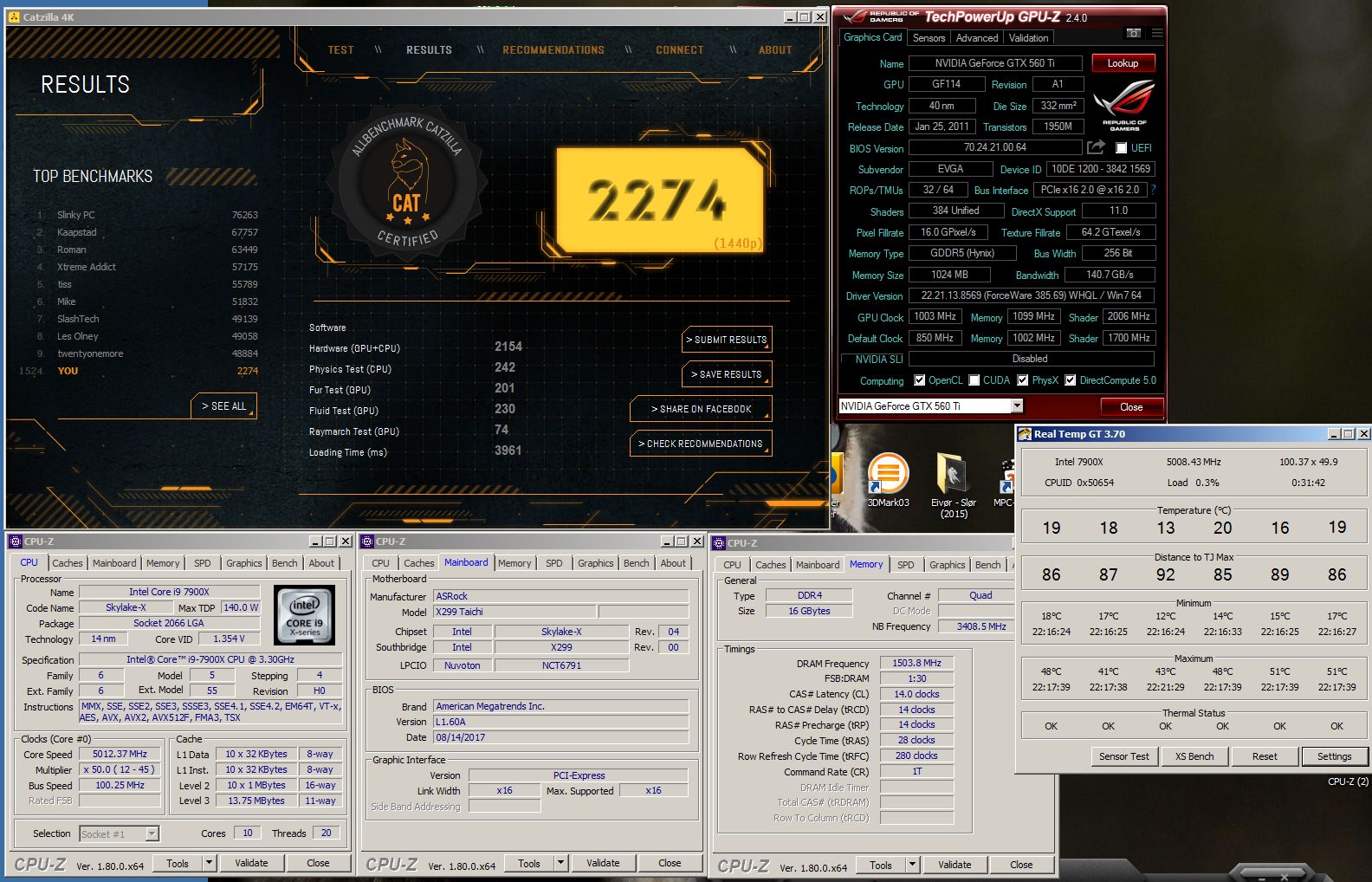Screen dimensions: 1372x882
Task: Open the 3DMark03 desktop shortcut
Action: [888, 480]
